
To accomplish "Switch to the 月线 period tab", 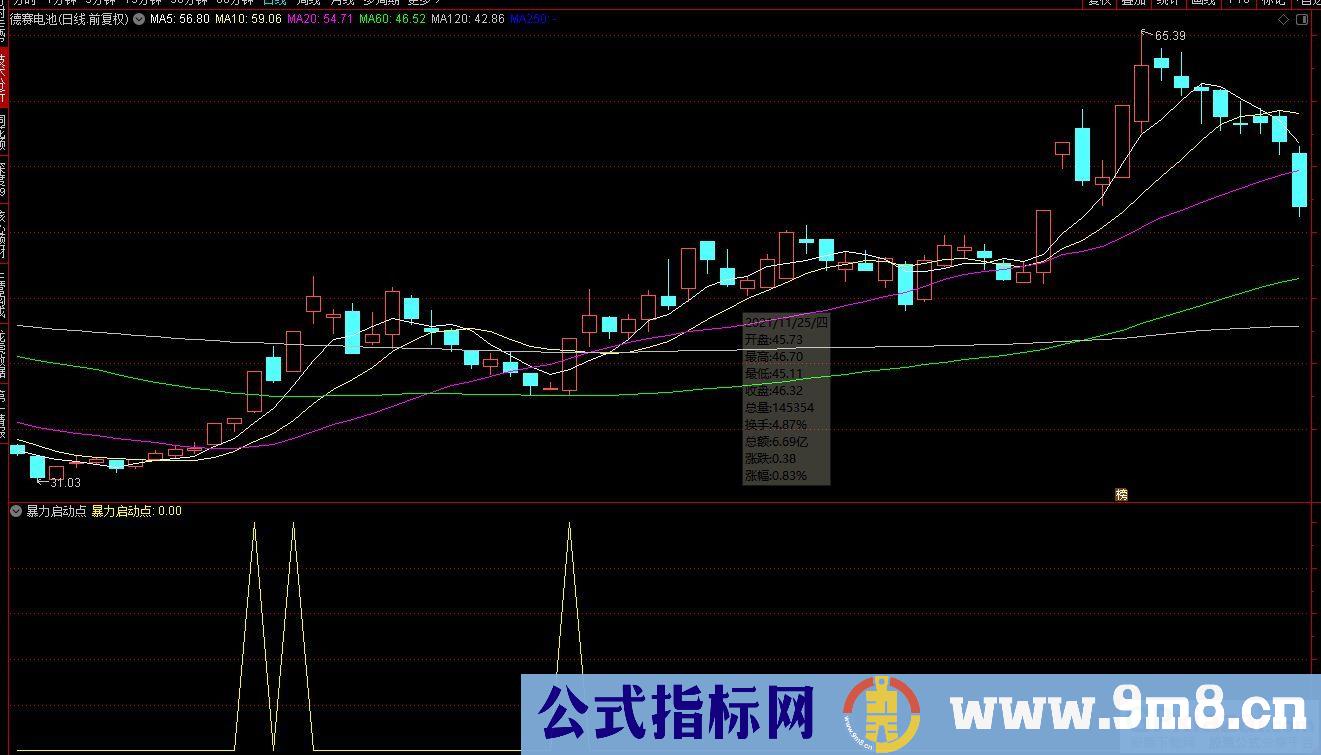I will coord(343,3).
